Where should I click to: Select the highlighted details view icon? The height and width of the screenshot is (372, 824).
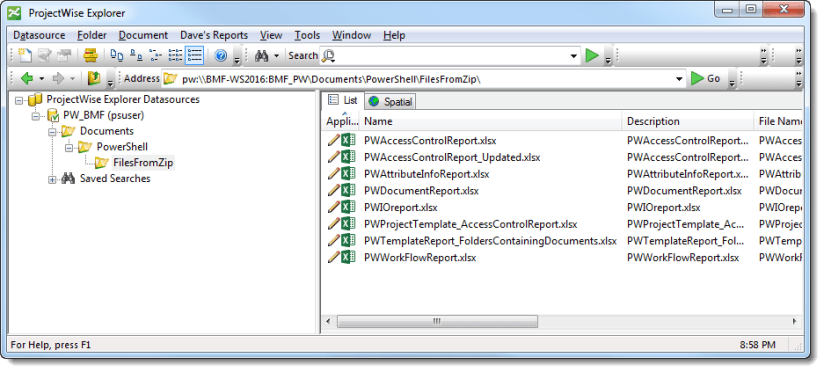point(194,55)
